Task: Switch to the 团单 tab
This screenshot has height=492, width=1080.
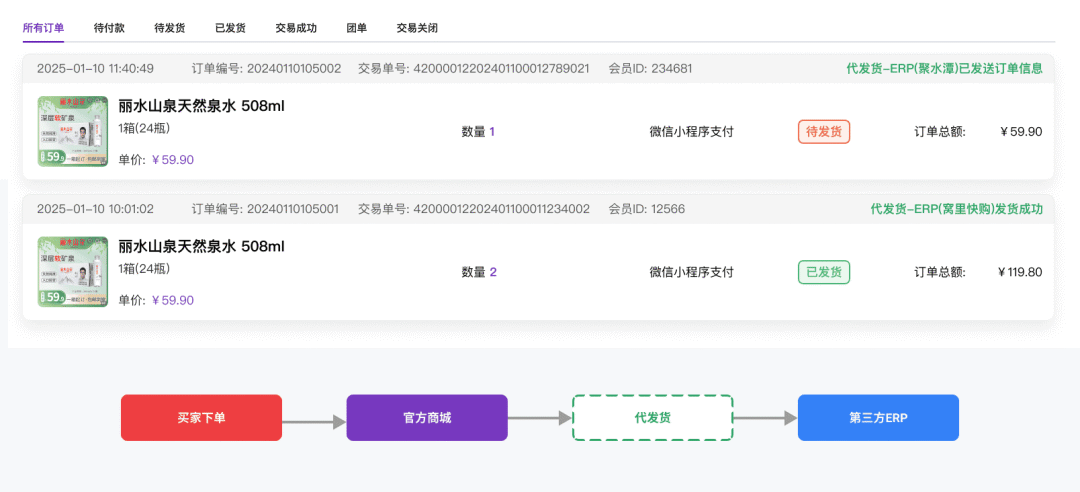Action: click(x=357, y=28)
